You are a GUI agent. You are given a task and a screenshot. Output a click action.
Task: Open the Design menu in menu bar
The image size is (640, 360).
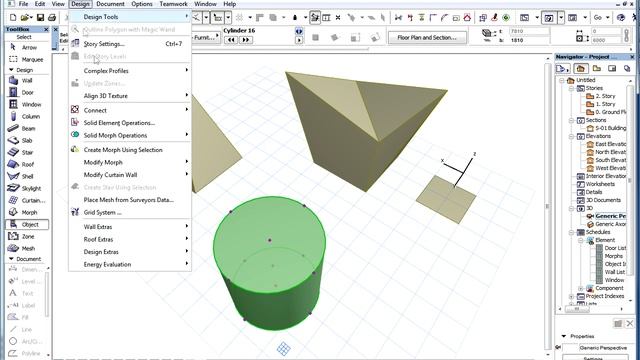[80, 4]
